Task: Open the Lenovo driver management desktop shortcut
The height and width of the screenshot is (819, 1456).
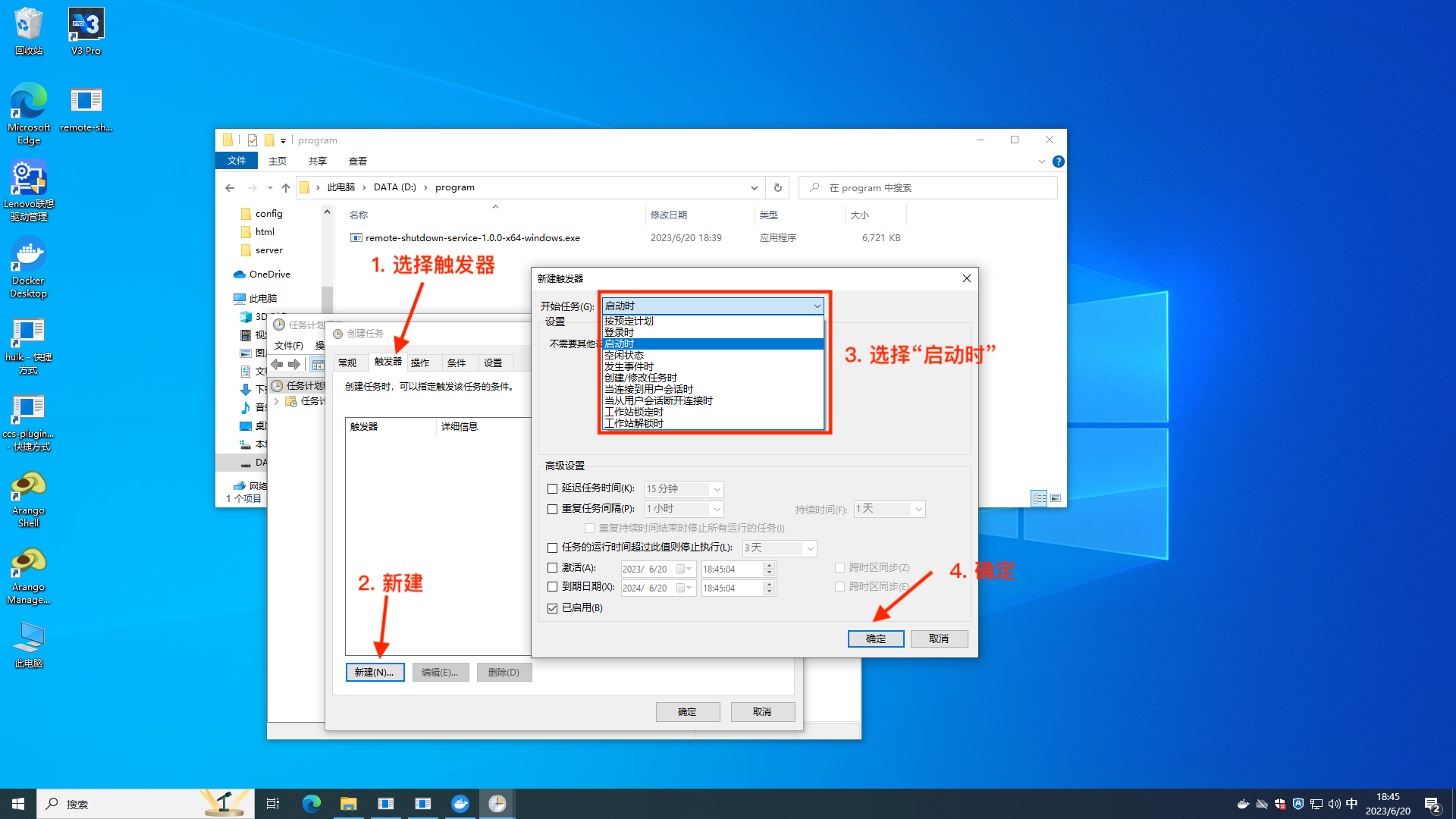Action: click(29, 190)
